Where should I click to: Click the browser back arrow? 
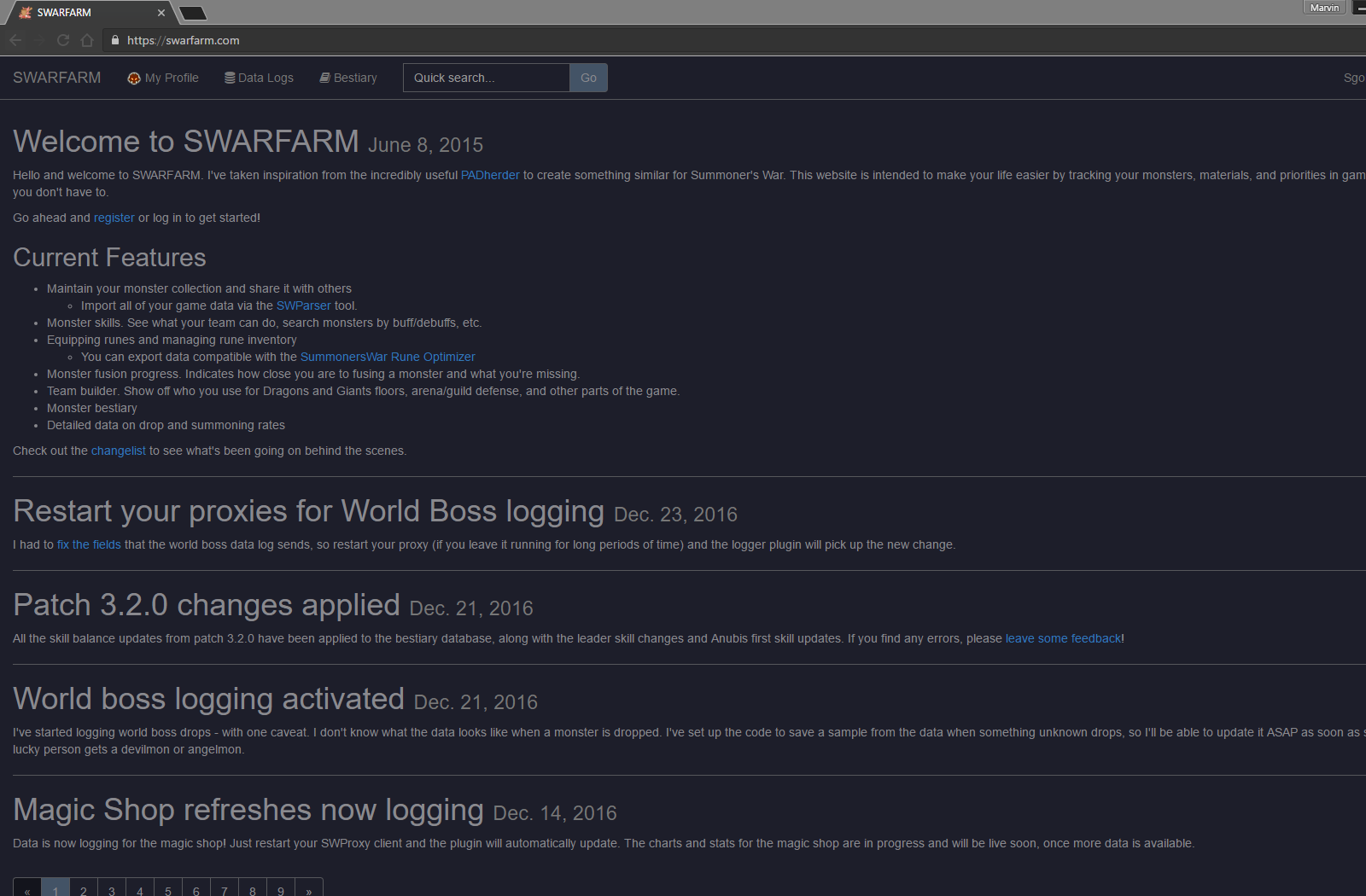15,40
